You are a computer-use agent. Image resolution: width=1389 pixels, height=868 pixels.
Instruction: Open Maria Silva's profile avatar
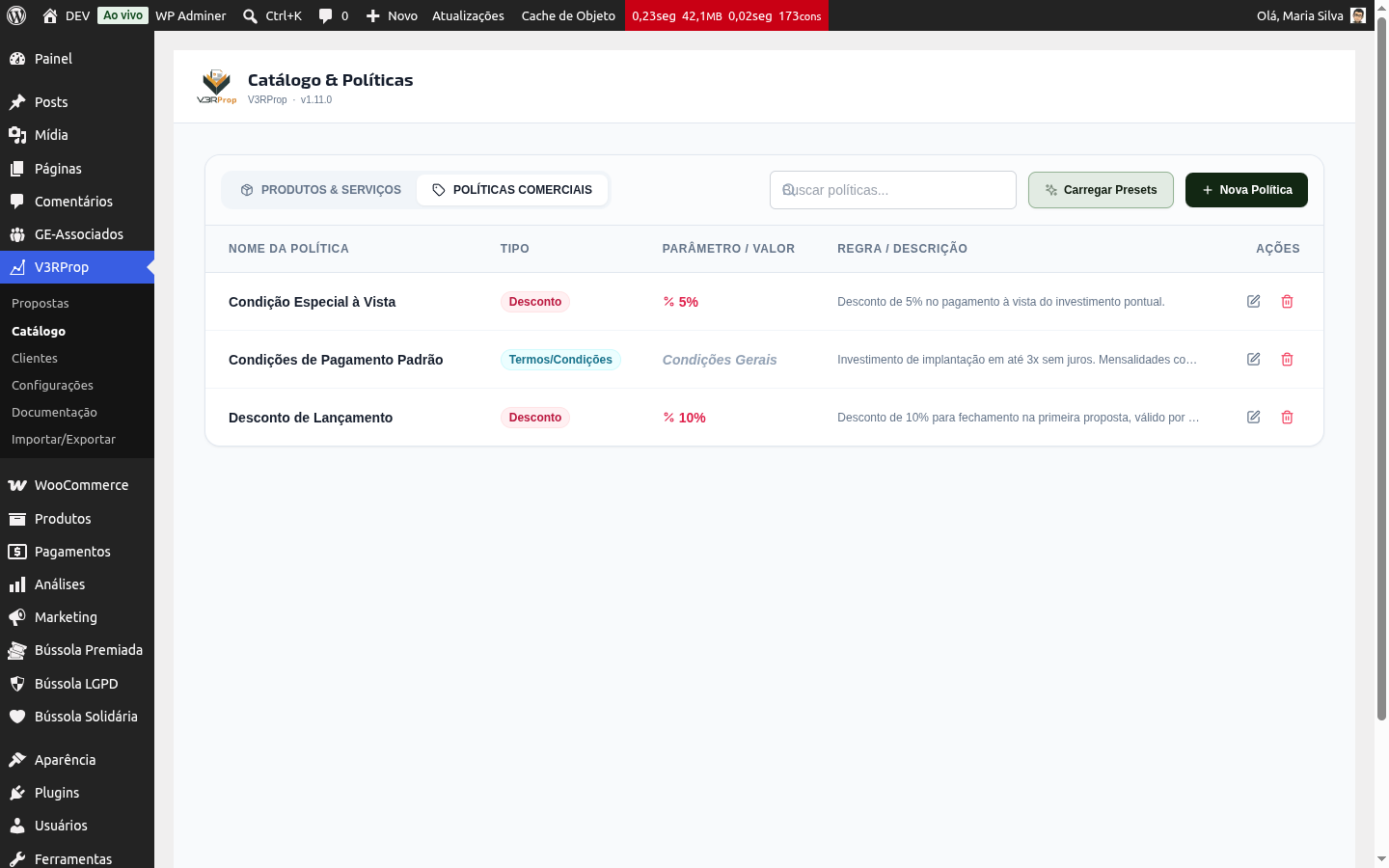coord(1358,15)
